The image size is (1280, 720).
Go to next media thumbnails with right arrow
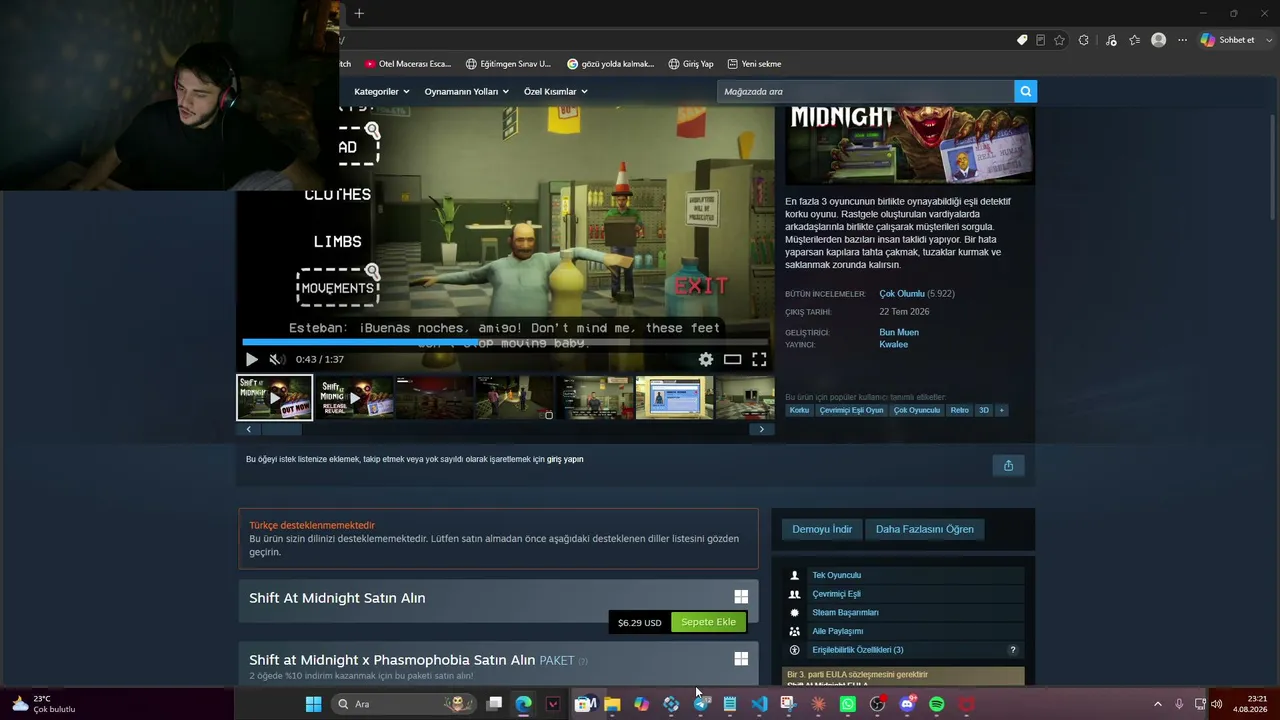[x=761, y=429]
